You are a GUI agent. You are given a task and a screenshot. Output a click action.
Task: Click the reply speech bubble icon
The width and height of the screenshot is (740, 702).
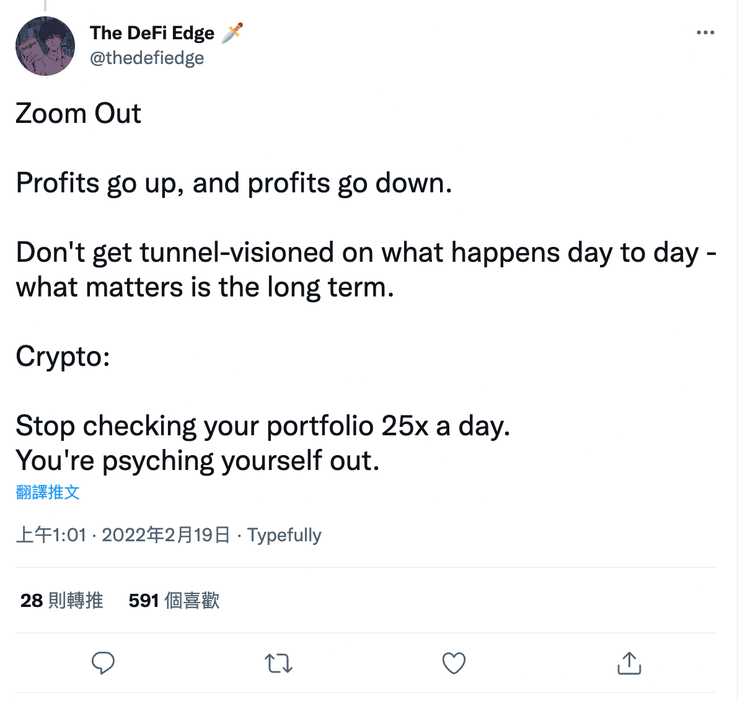pyautogui.click(x=104, y=662)
